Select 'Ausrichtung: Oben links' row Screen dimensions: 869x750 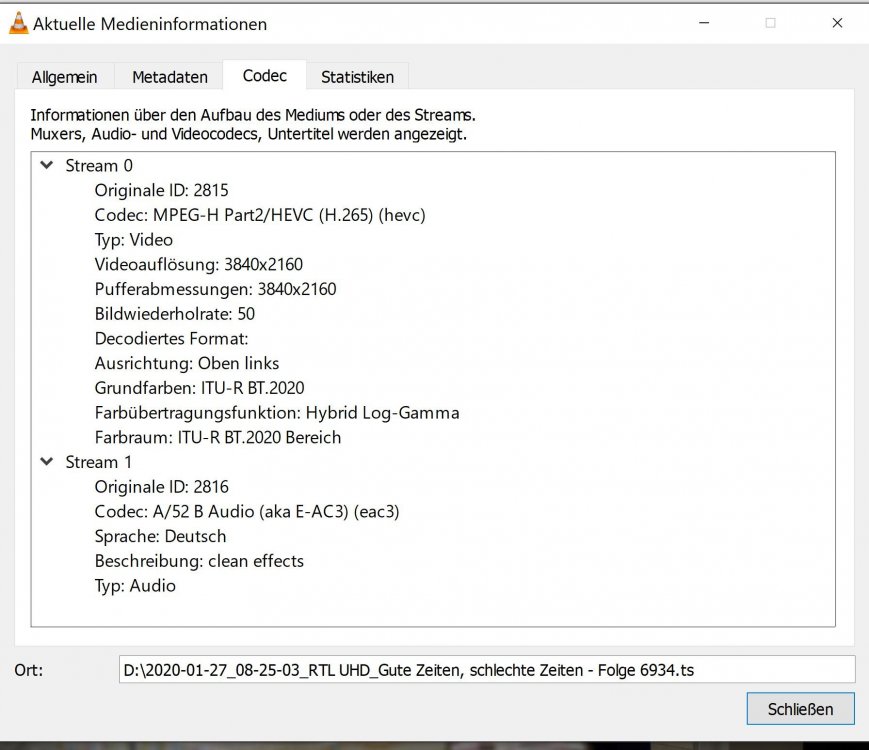pos(187,363)
